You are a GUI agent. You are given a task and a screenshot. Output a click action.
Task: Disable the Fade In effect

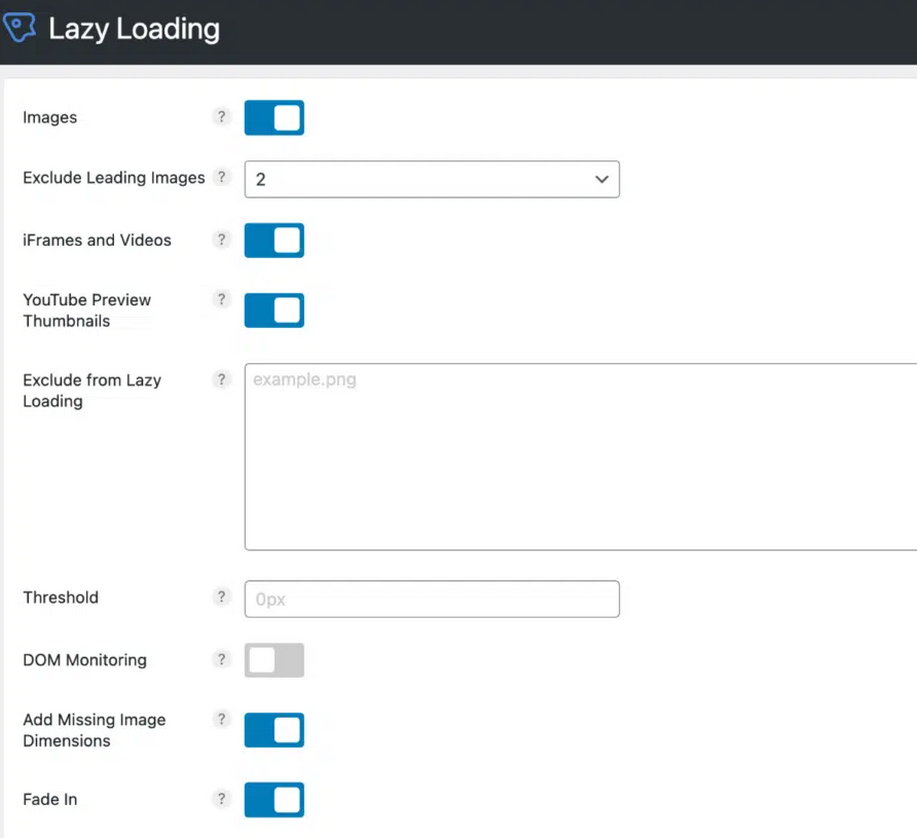click(x=274, y=800)
